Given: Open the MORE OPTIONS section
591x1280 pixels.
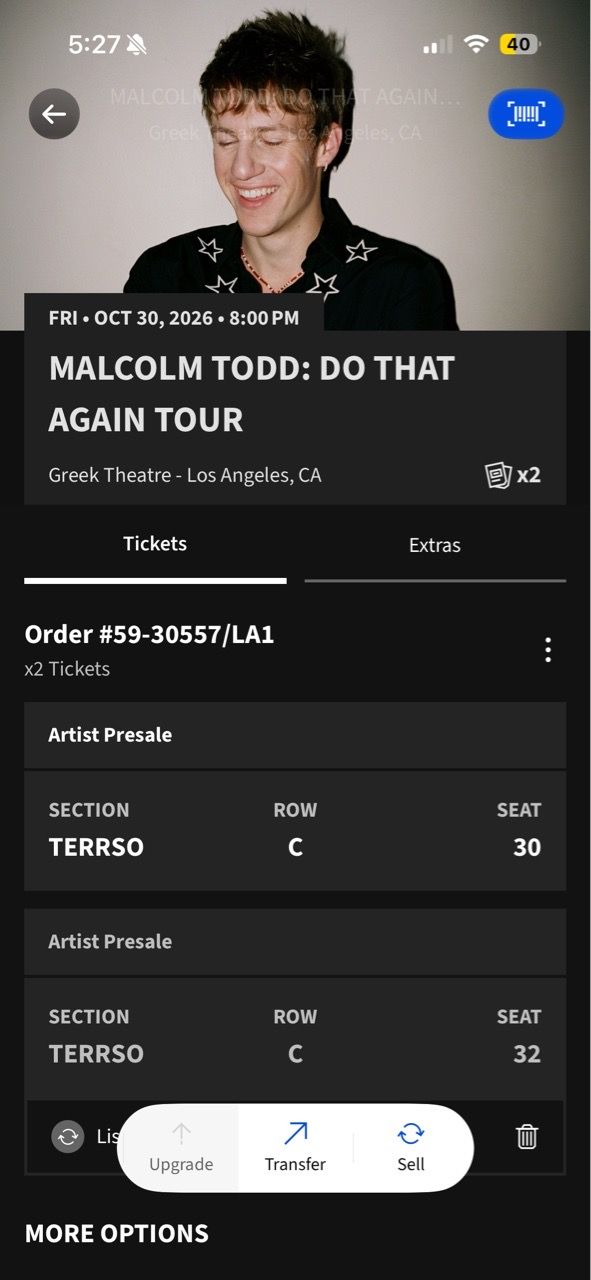Looking at the screenshot, I should point(117,1233).
